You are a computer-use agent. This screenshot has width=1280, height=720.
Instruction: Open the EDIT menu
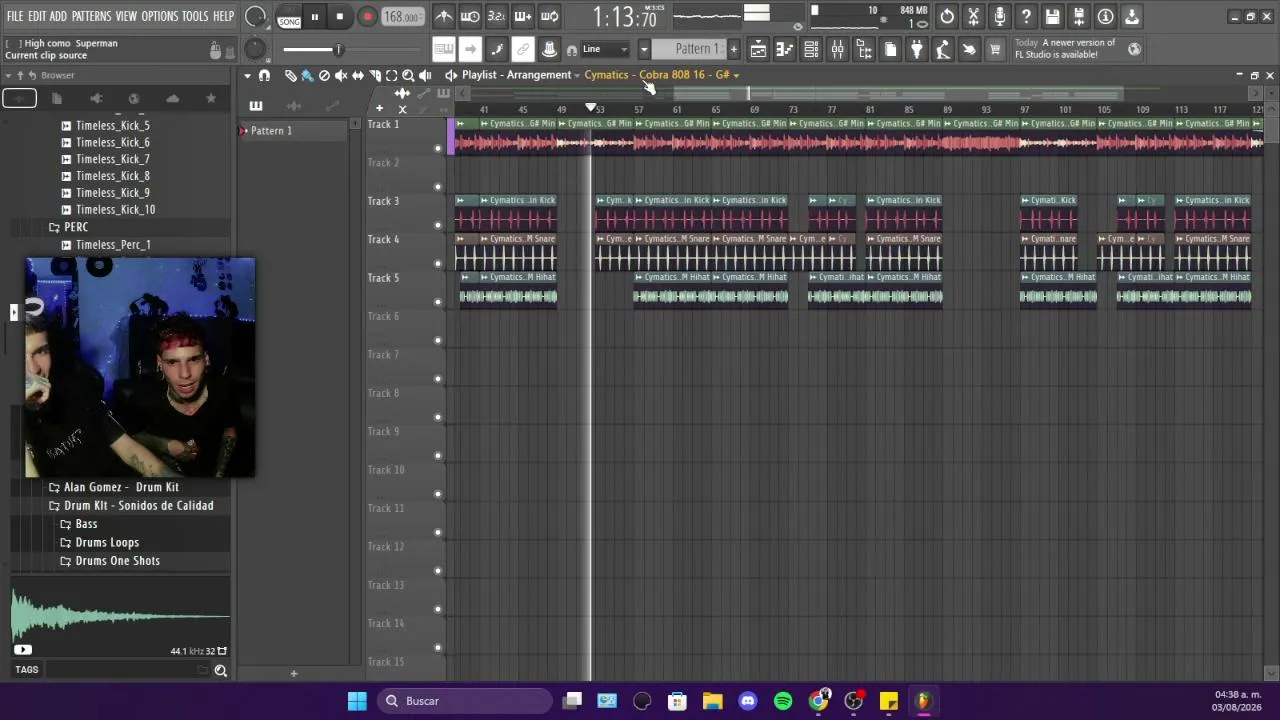pyautogui.click(x=37, y=16)
